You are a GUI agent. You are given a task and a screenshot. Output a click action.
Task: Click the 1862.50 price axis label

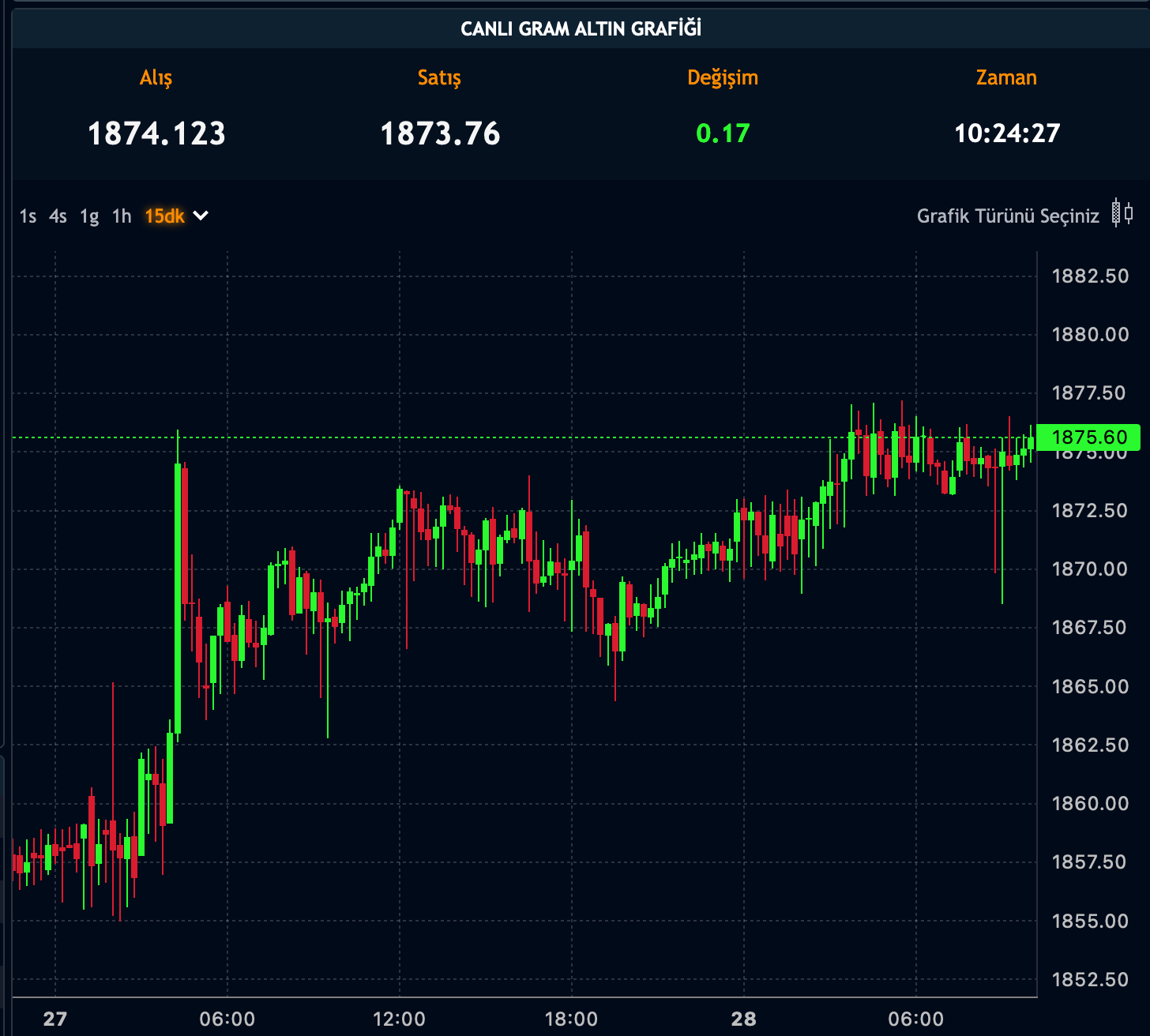[1090, 745]
